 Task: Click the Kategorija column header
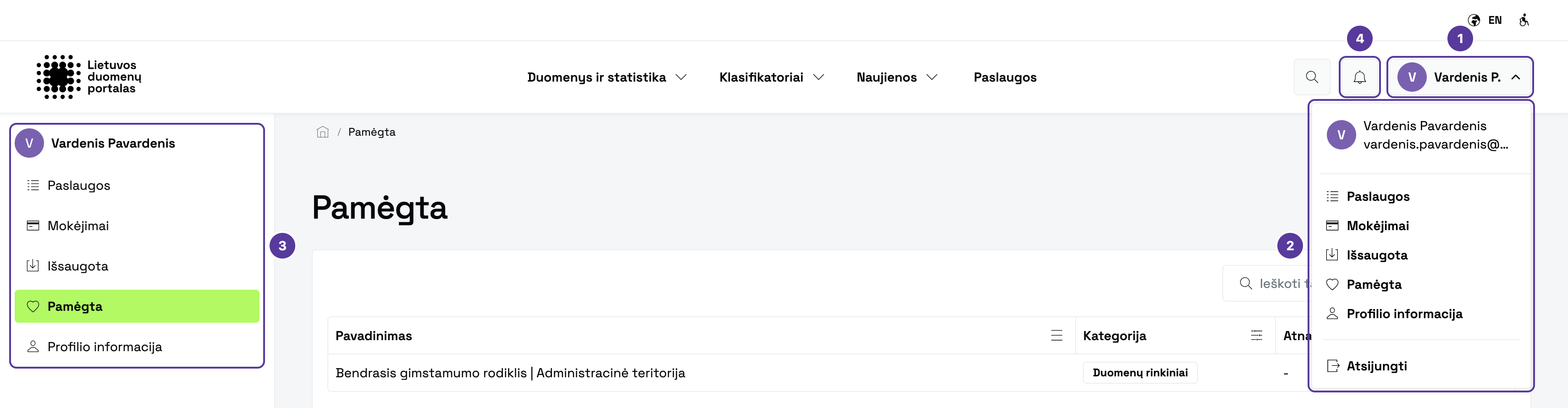point(1115,336)
